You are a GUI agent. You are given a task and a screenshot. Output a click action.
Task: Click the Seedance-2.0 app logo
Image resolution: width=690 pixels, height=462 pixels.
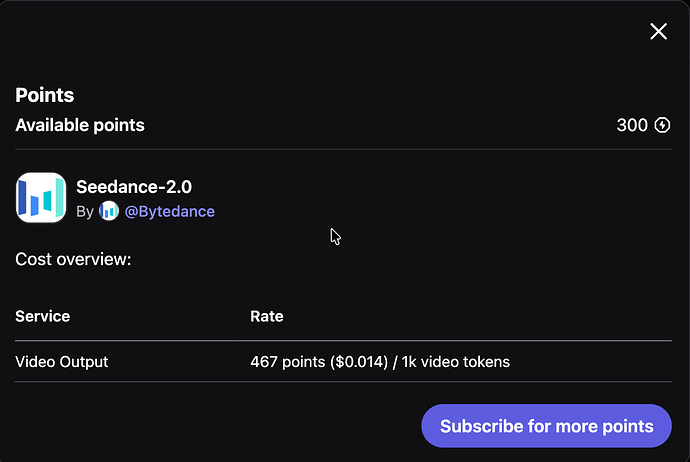coord(41,198)
